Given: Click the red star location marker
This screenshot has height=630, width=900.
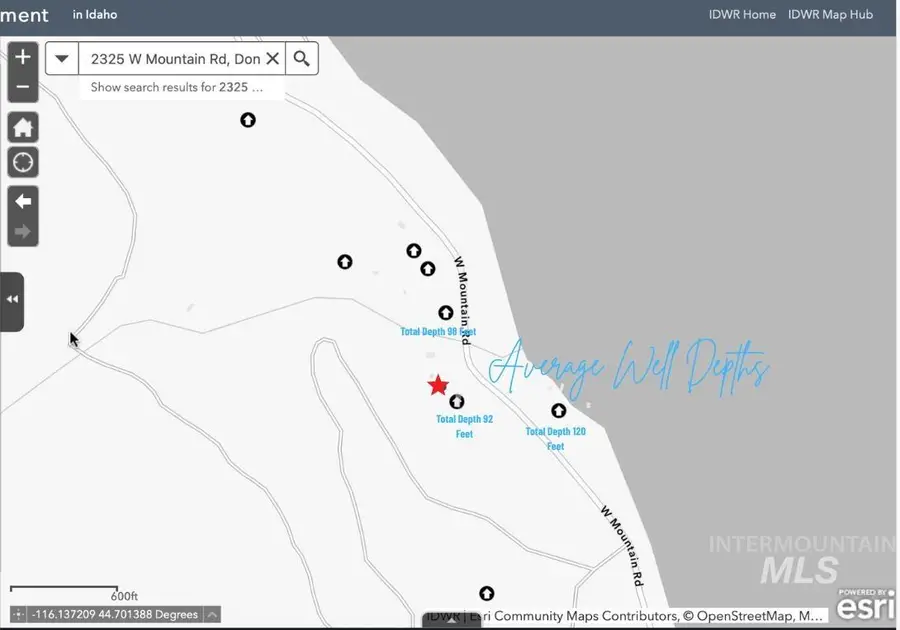Looking at the screenshot, I should (x=438, y=385).
